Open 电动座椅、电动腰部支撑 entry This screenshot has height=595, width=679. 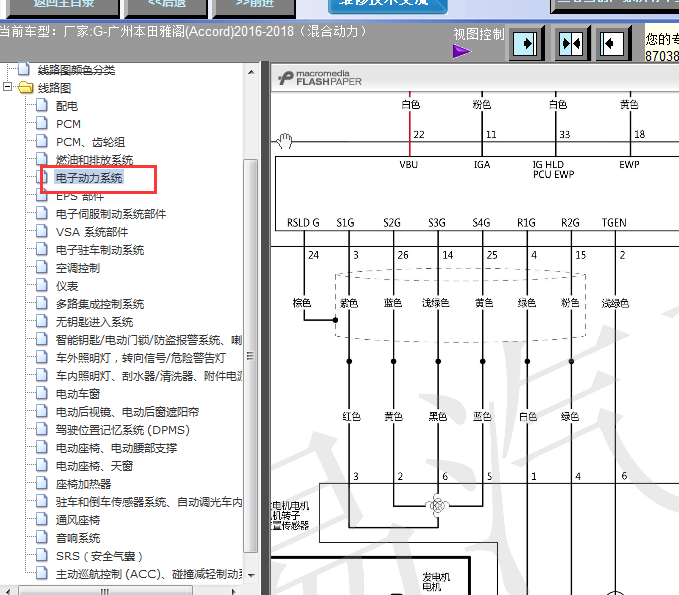pyautogui.click(x=116, y=448)
